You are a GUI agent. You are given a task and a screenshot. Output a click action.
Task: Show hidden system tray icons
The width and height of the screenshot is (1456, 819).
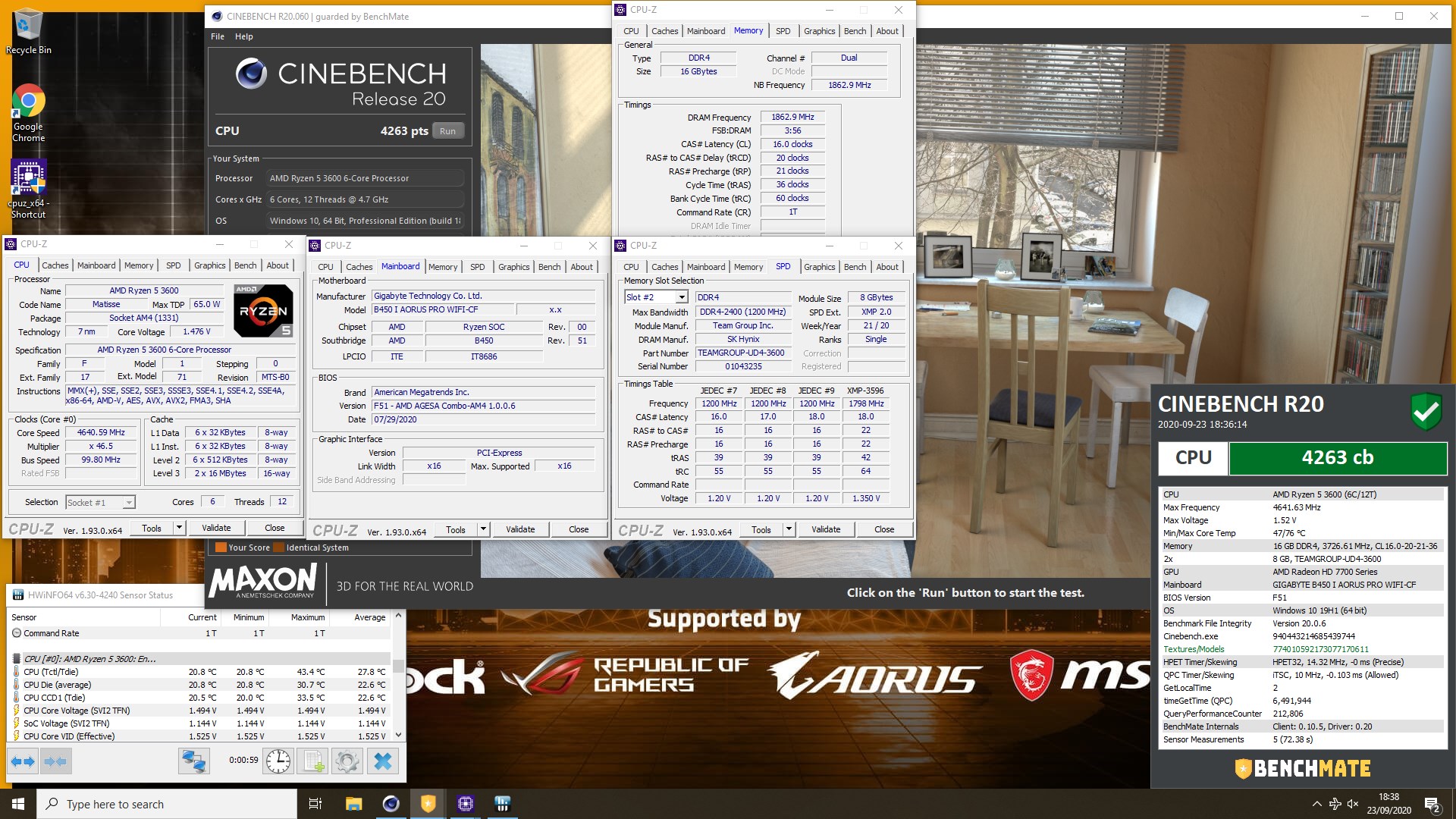[x=1316, y=804]
